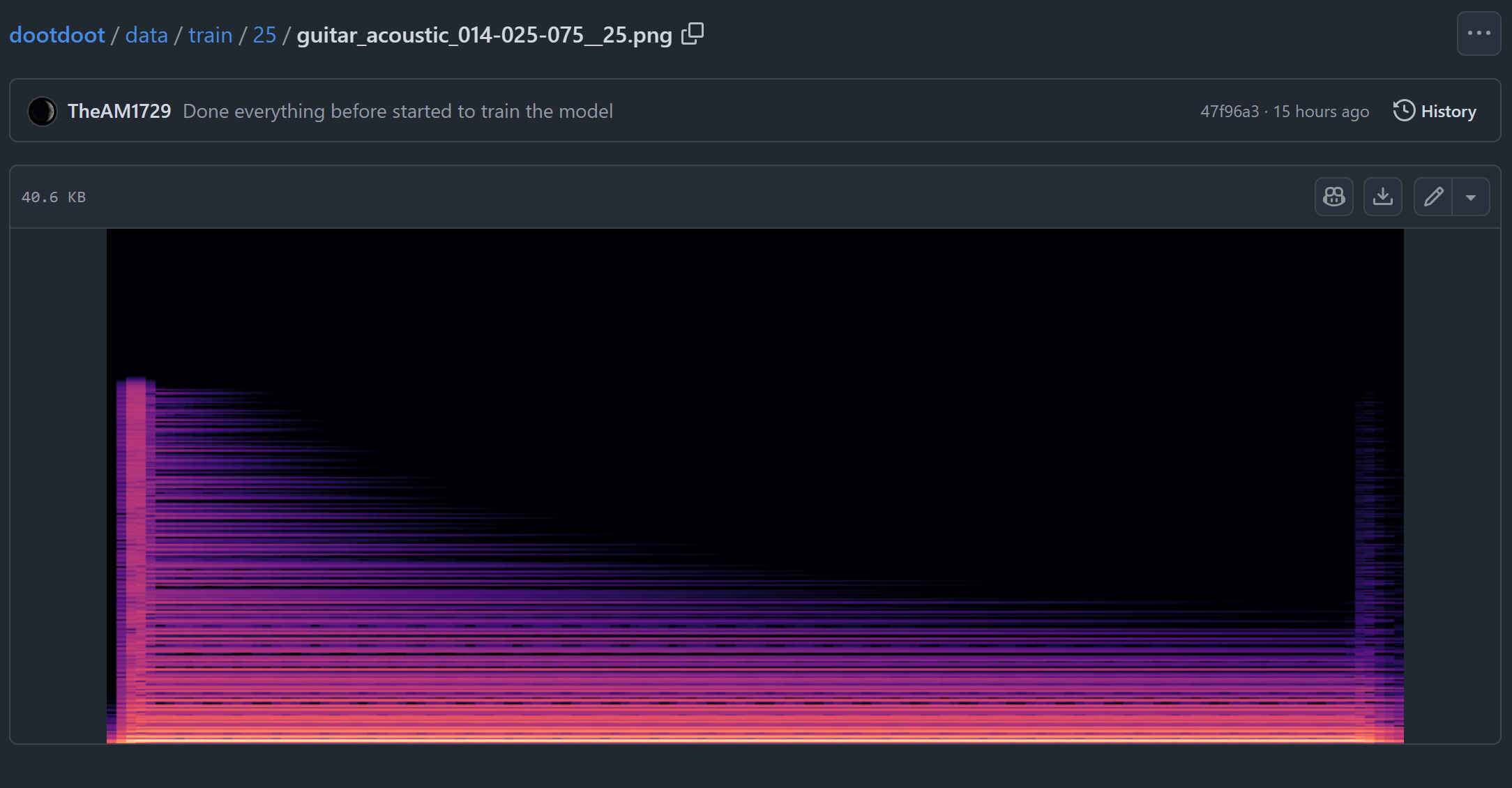Click the file name guitar_acoustic_014-025-075__25.png
The width and height of the screenshot is (1512, 788).
(x=484, y=35)
